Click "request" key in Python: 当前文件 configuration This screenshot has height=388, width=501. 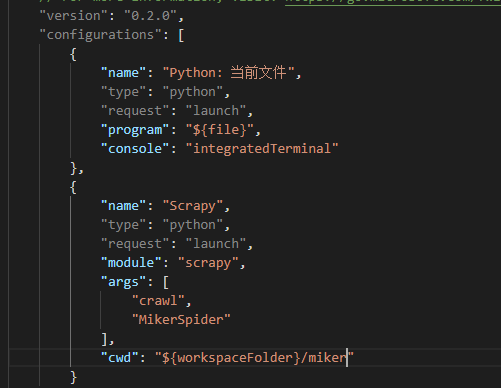(135, 111)
